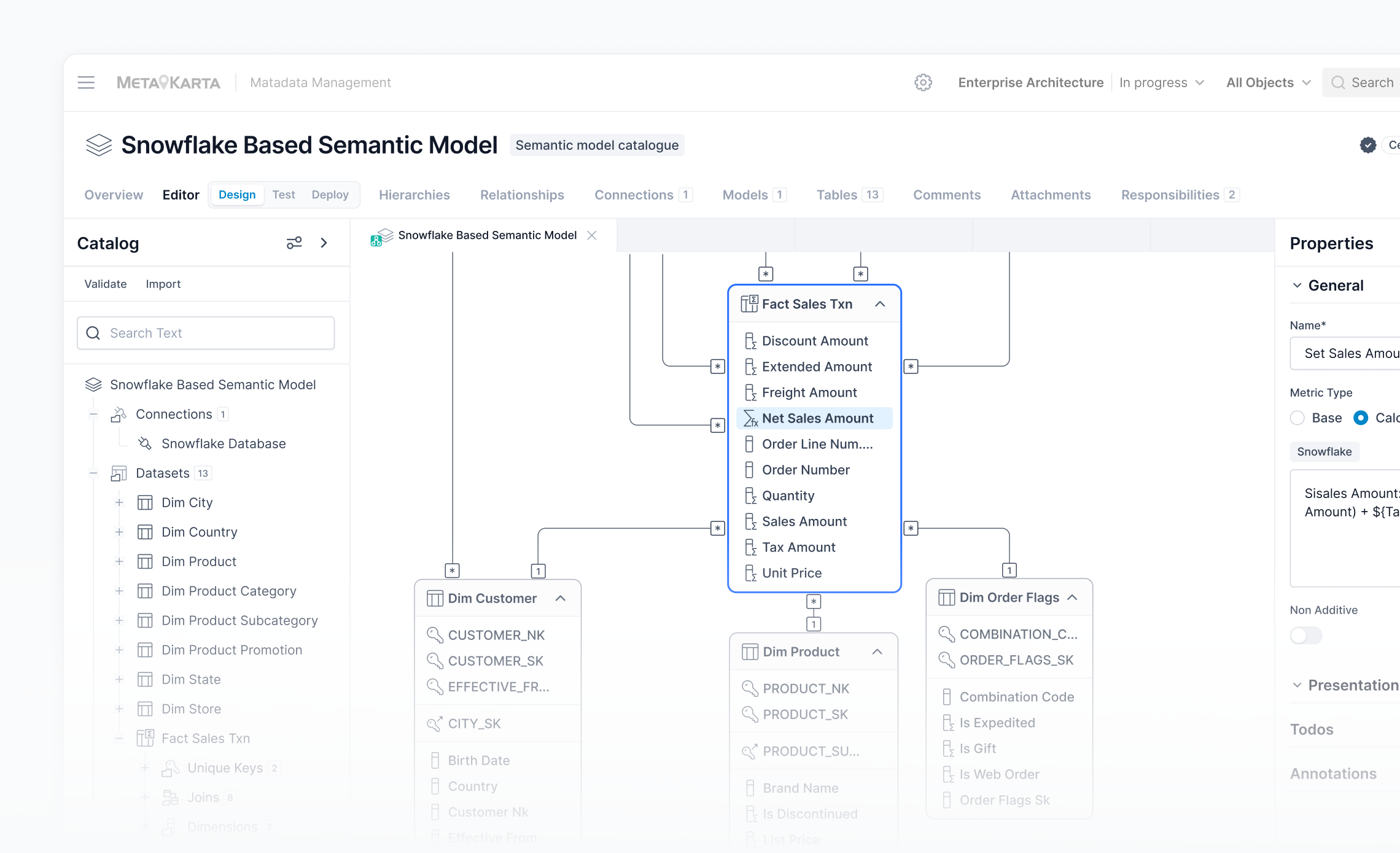This screenshot has width=1400, height=853.
Task: Toggle the Non Additive switch
Action: click(x=1306, y=635)
